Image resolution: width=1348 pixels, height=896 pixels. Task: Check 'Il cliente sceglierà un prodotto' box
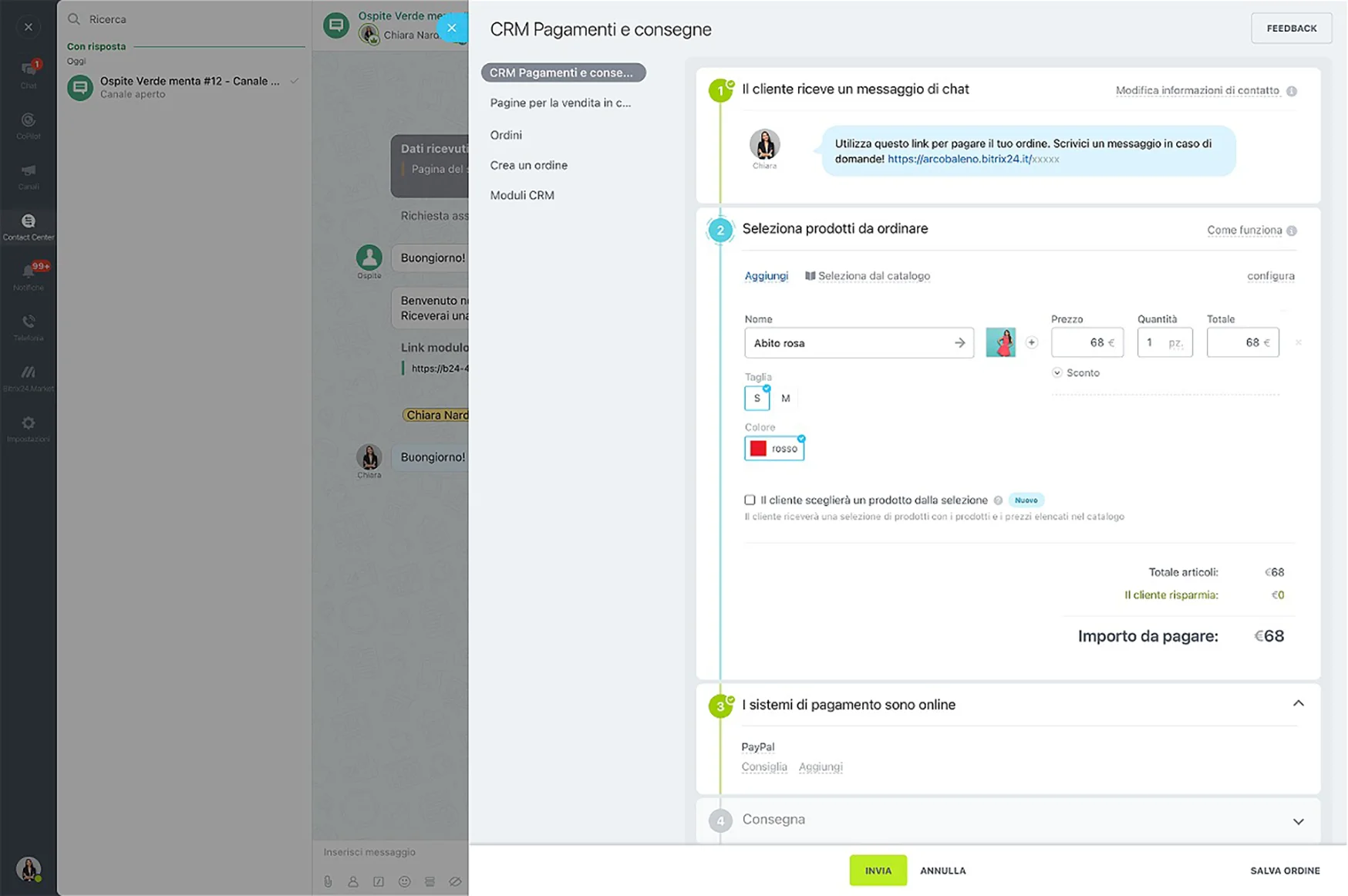[750, 500]
